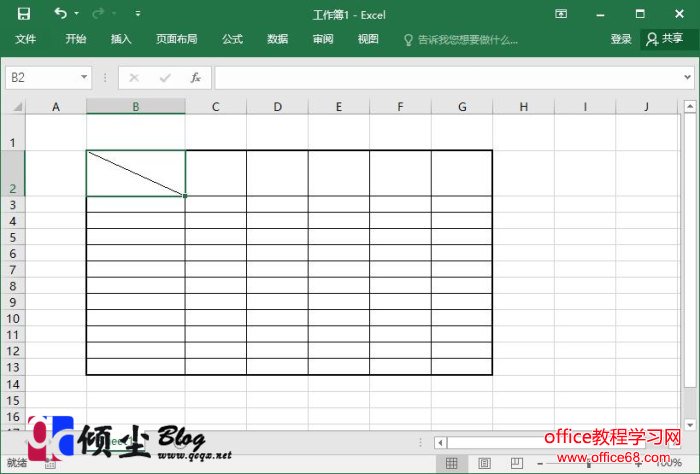Click the zoom slider handle

click(589, 464)
